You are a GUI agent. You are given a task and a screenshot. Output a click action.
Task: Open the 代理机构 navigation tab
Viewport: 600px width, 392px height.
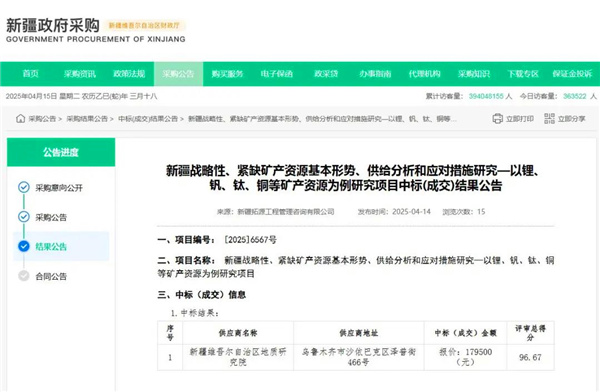tap(424, 74)
